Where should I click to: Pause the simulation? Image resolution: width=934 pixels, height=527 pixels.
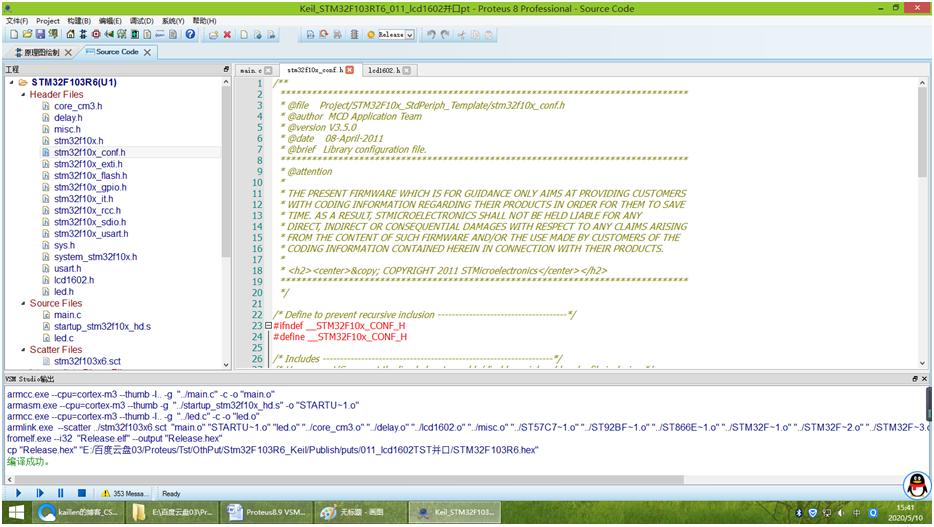click(61, 493)
